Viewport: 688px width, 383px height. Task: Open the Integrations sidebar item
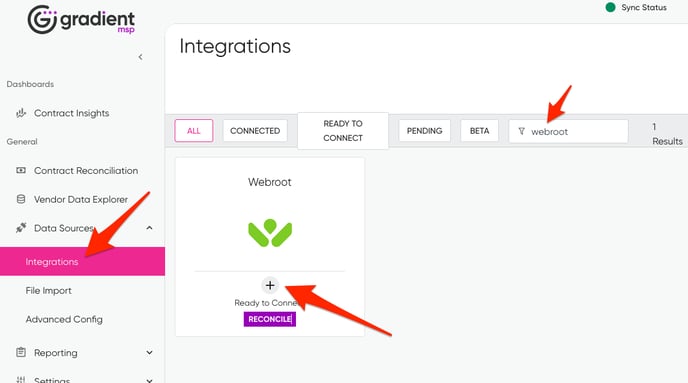[x=82, y=261]
